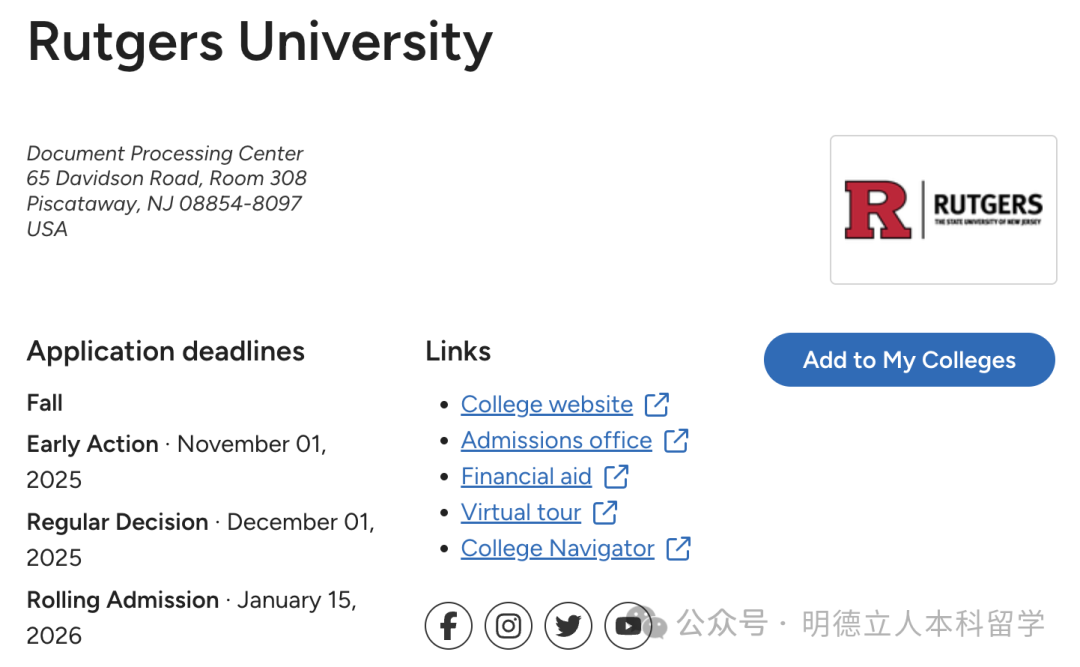Open the Rutgers Facebook page icon
This screenshot has width=1080, height=667.
coord(448,626)
